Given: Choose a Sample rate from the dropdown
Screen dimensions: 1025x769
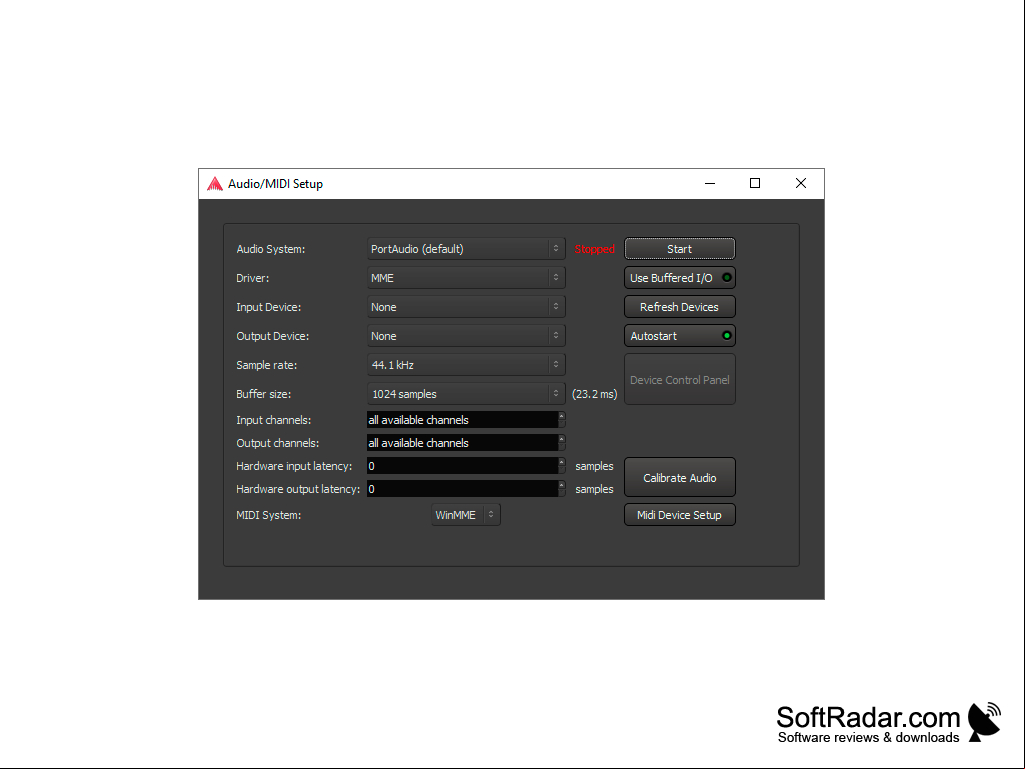Looking at the screenshot, I should point(466,365).
